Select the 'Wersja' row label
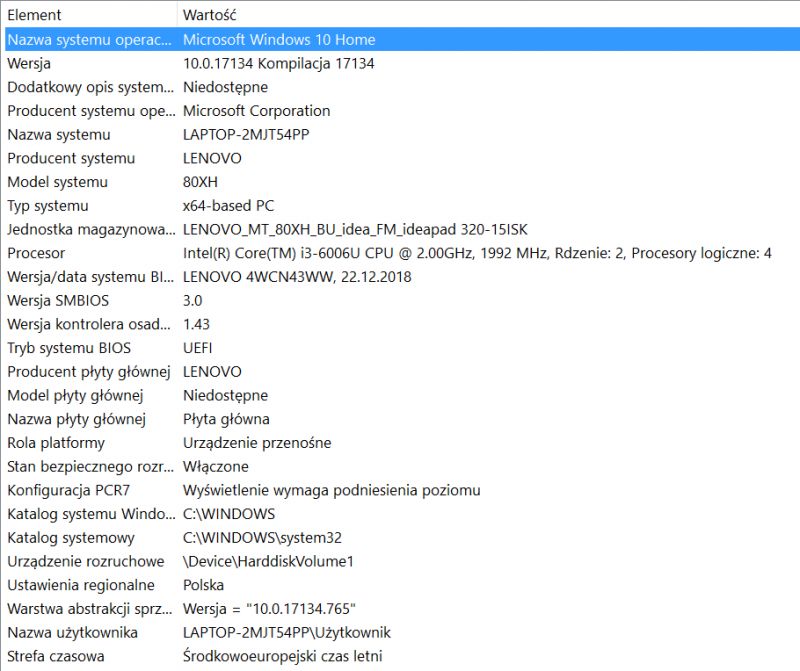The height and width of the screenshot is (671, 800). (29, 64)
